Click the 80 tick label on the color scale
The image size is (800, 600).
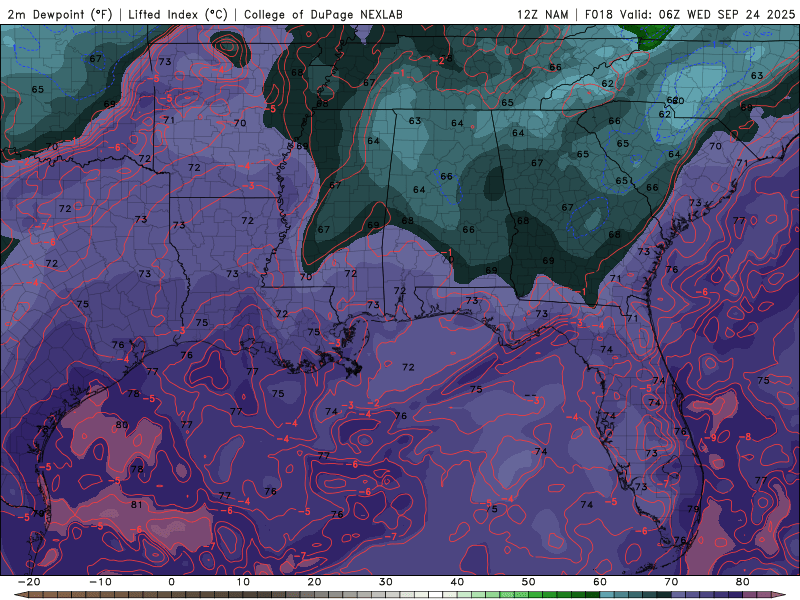tap(743, 582)
